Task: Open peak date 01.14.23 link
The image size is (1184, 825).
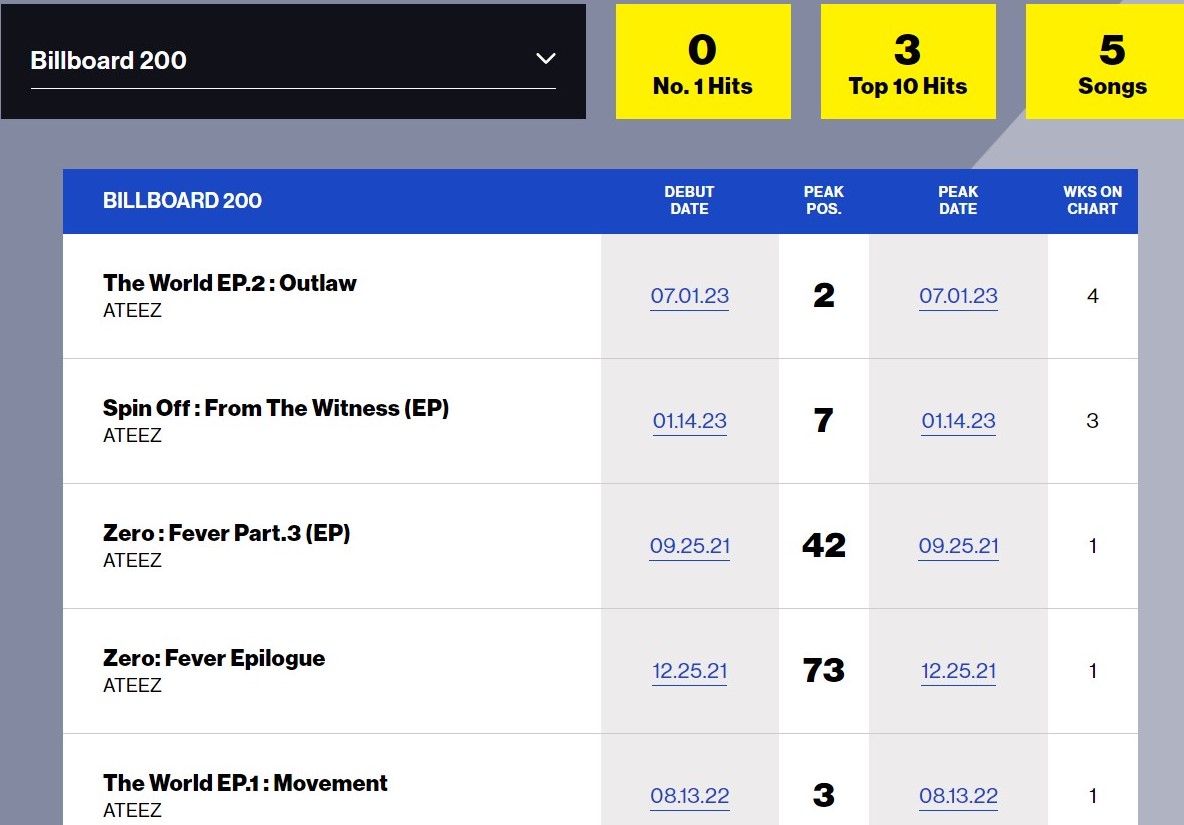Action: tap(958, 421)
